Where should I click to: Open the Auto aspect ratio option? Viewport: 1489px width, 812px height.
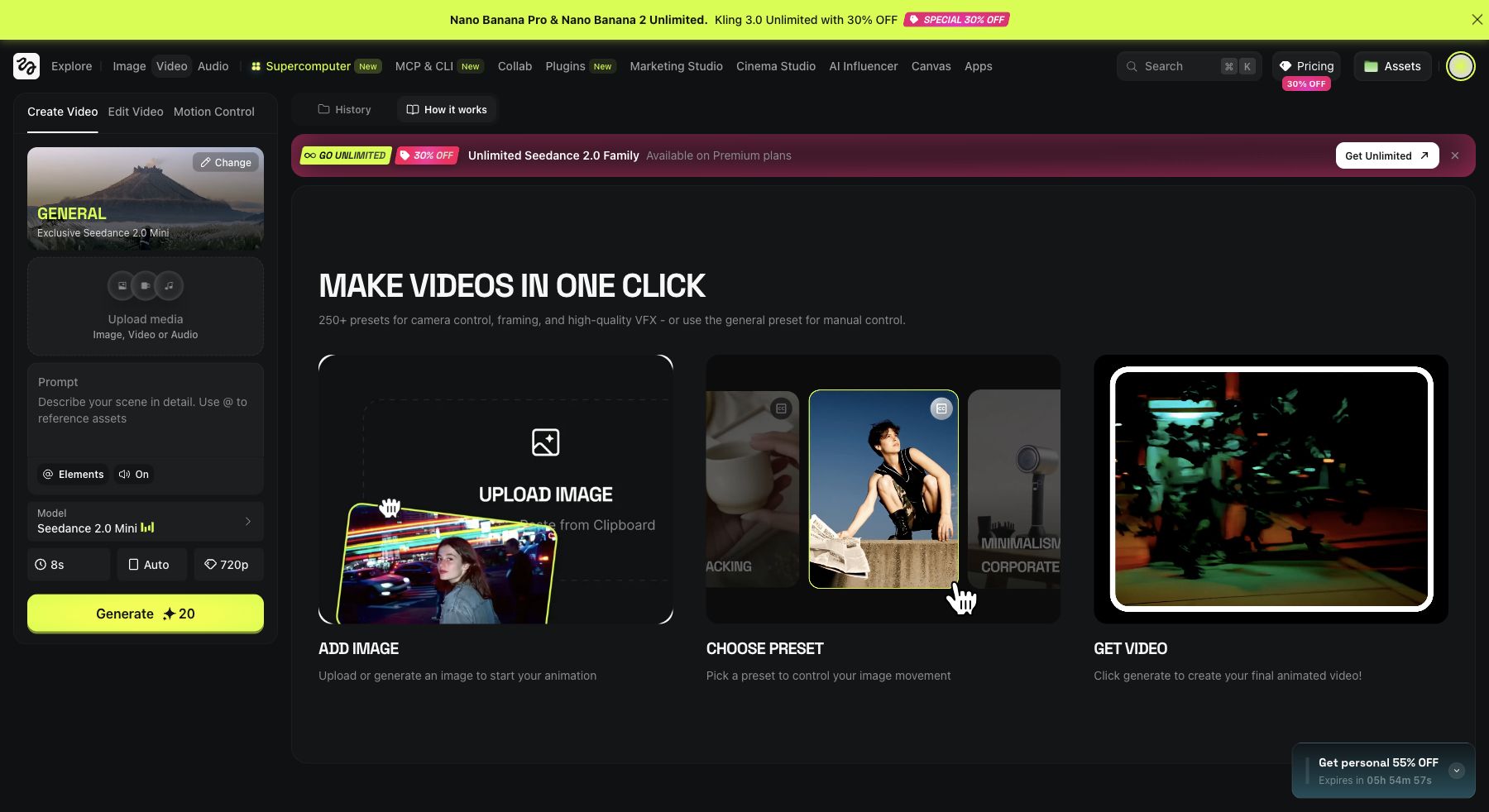(152, 565)
